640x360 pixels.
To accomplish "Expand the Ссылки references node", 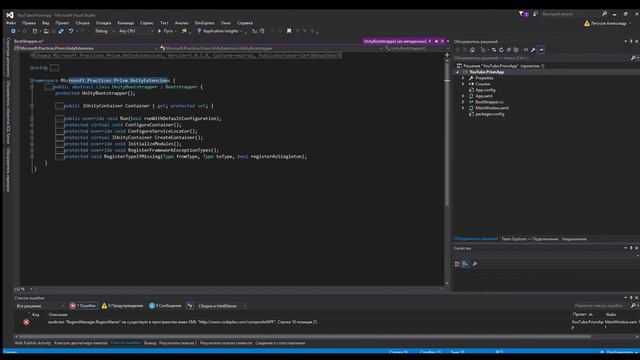I will (463, 84).
